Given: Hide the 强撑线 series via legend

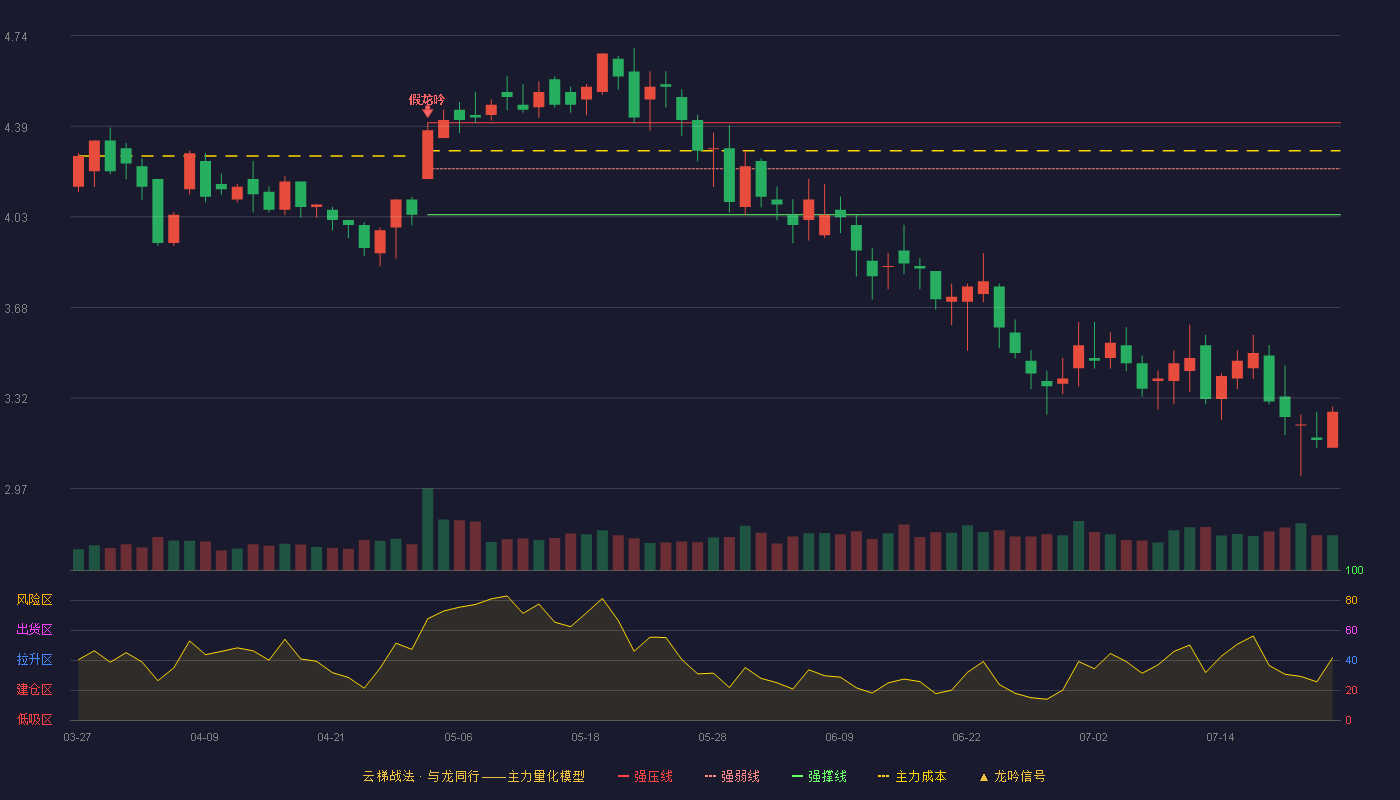Looking at the screenshot, I should [x=819, y=776].
